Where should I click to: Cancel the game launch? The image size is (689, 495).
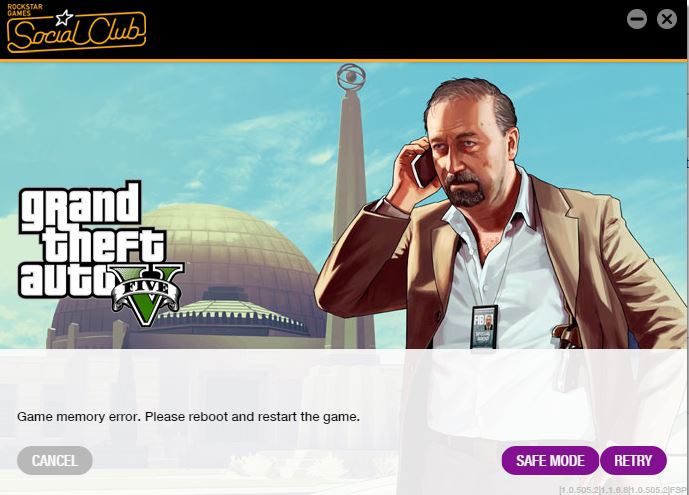point(55,460)
